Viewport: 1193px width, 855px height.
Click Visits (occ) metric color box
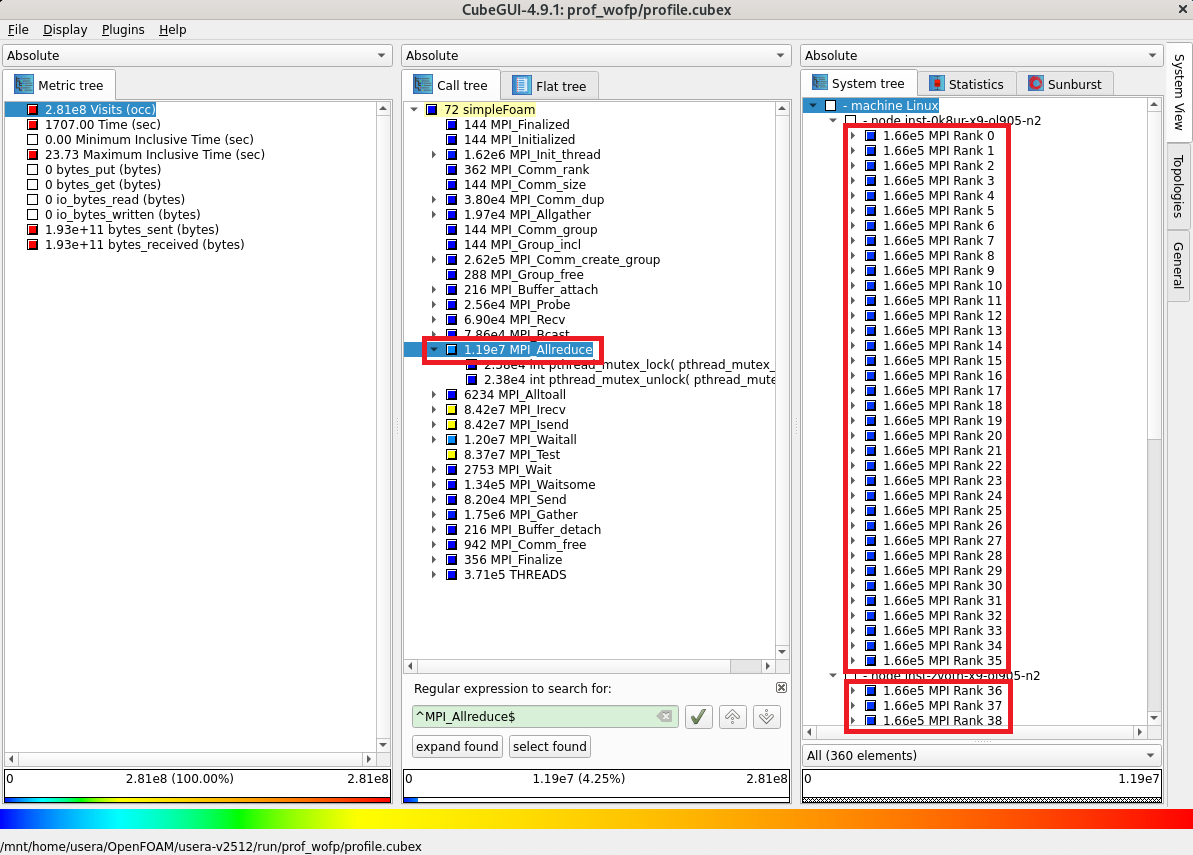click(x=33, y=110)
